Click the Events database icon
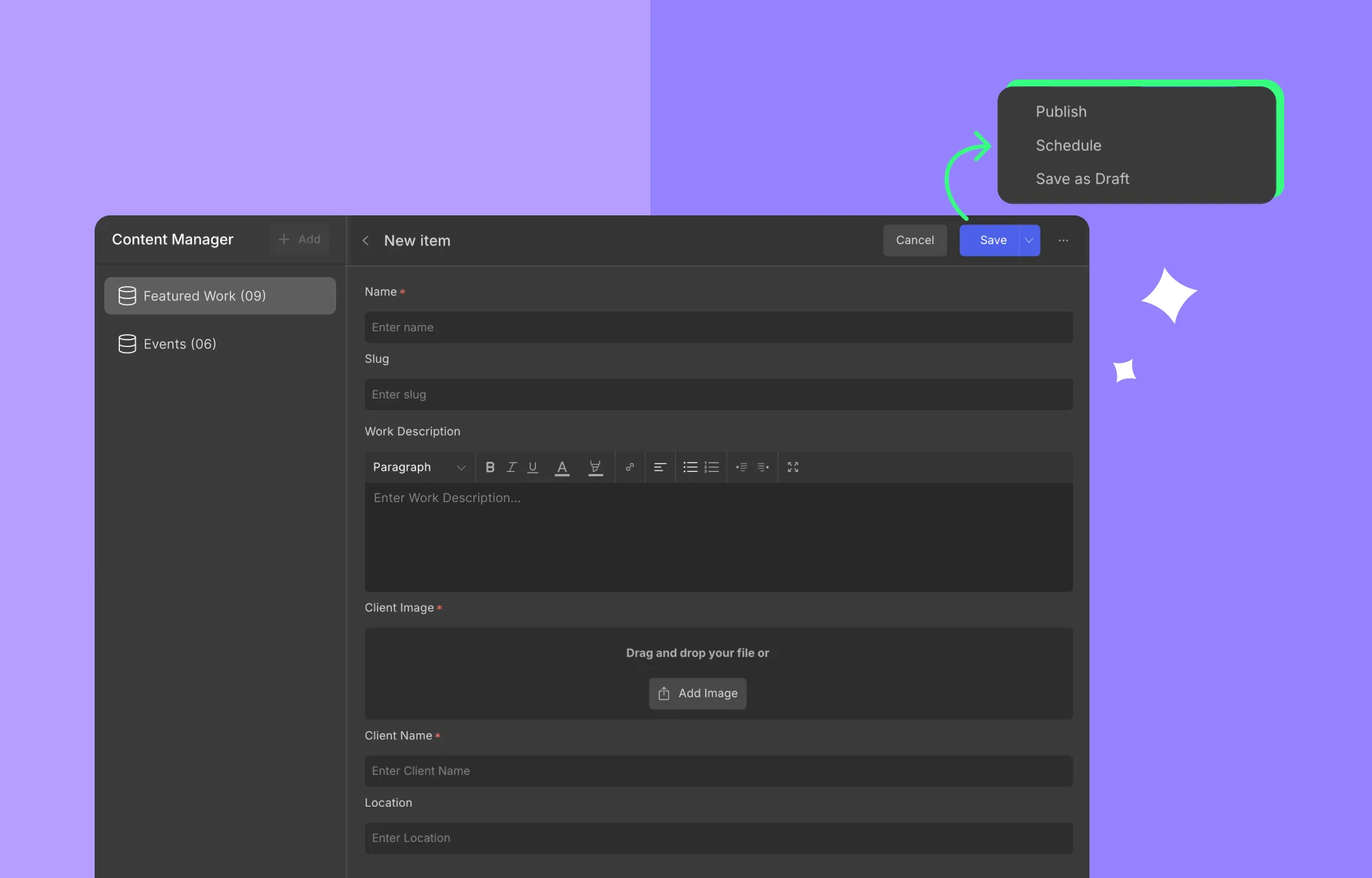The image size is (1372, 878). (127, 344)
